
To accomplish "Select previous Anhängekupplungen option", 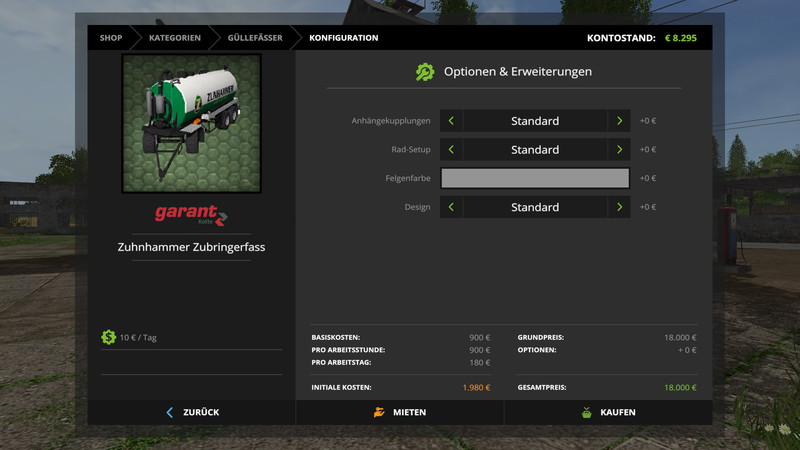I will click(x=451, y=121).
